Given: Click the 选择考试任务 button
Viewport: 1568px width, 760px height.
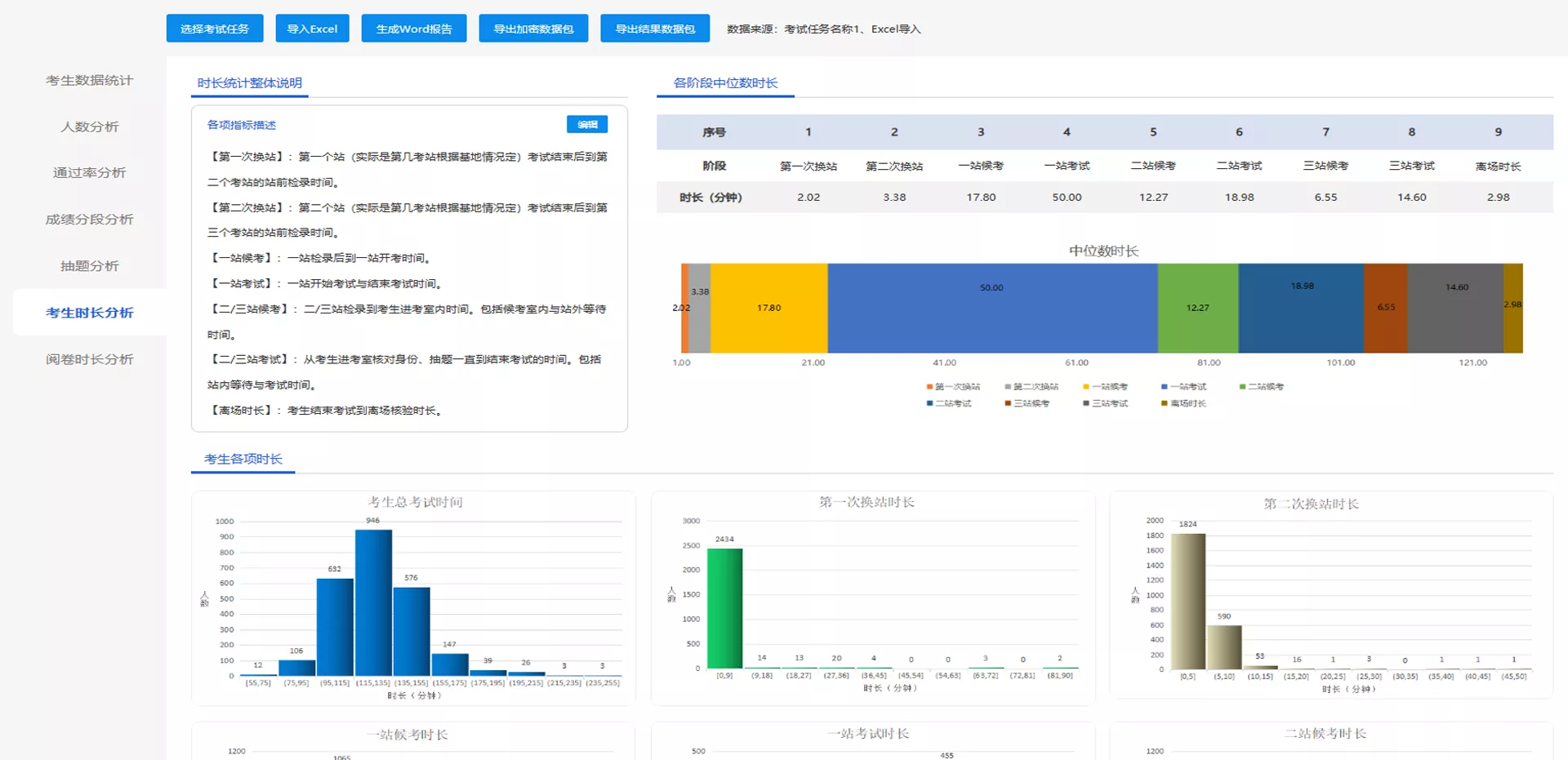Looking at the screenshot, I should pyautogui.click(x=215, y=29).
